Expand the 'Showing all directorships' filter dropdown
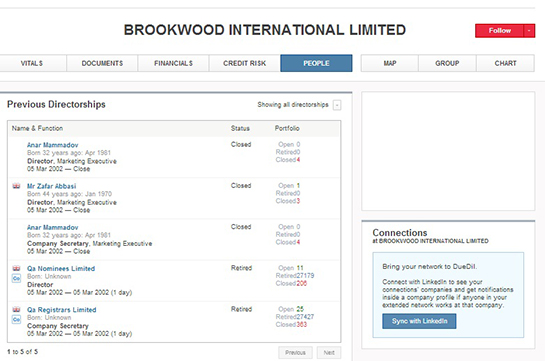This screenshot has width=545, height=361. [x=337, y=105]
